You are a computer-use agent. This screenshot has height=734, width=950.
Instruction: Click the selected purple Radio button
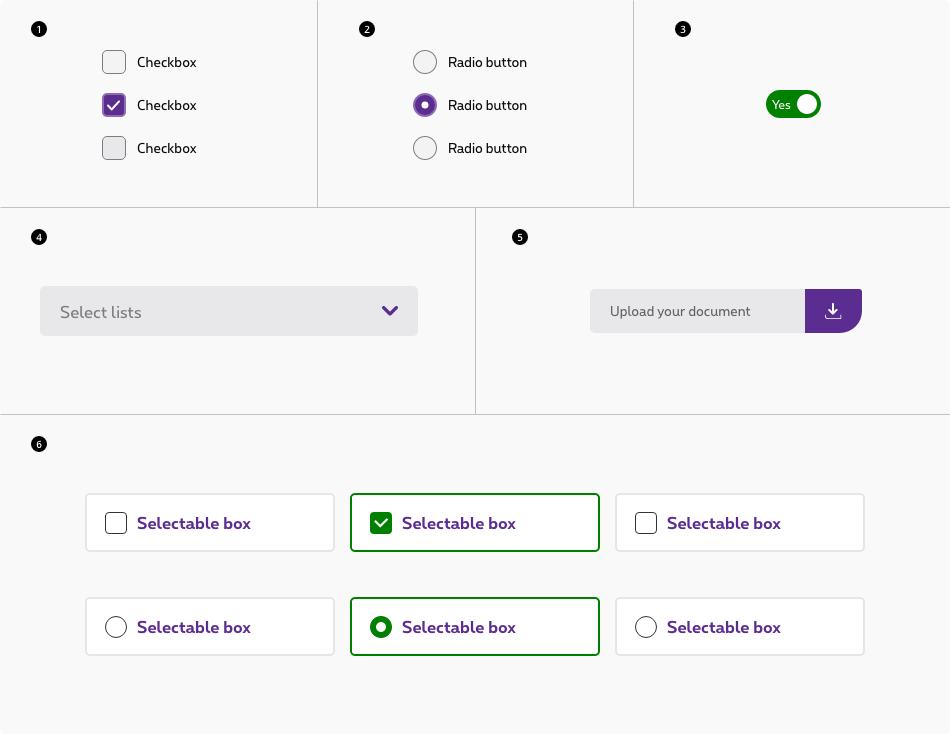pyautogui.click(x=425, y=105)
